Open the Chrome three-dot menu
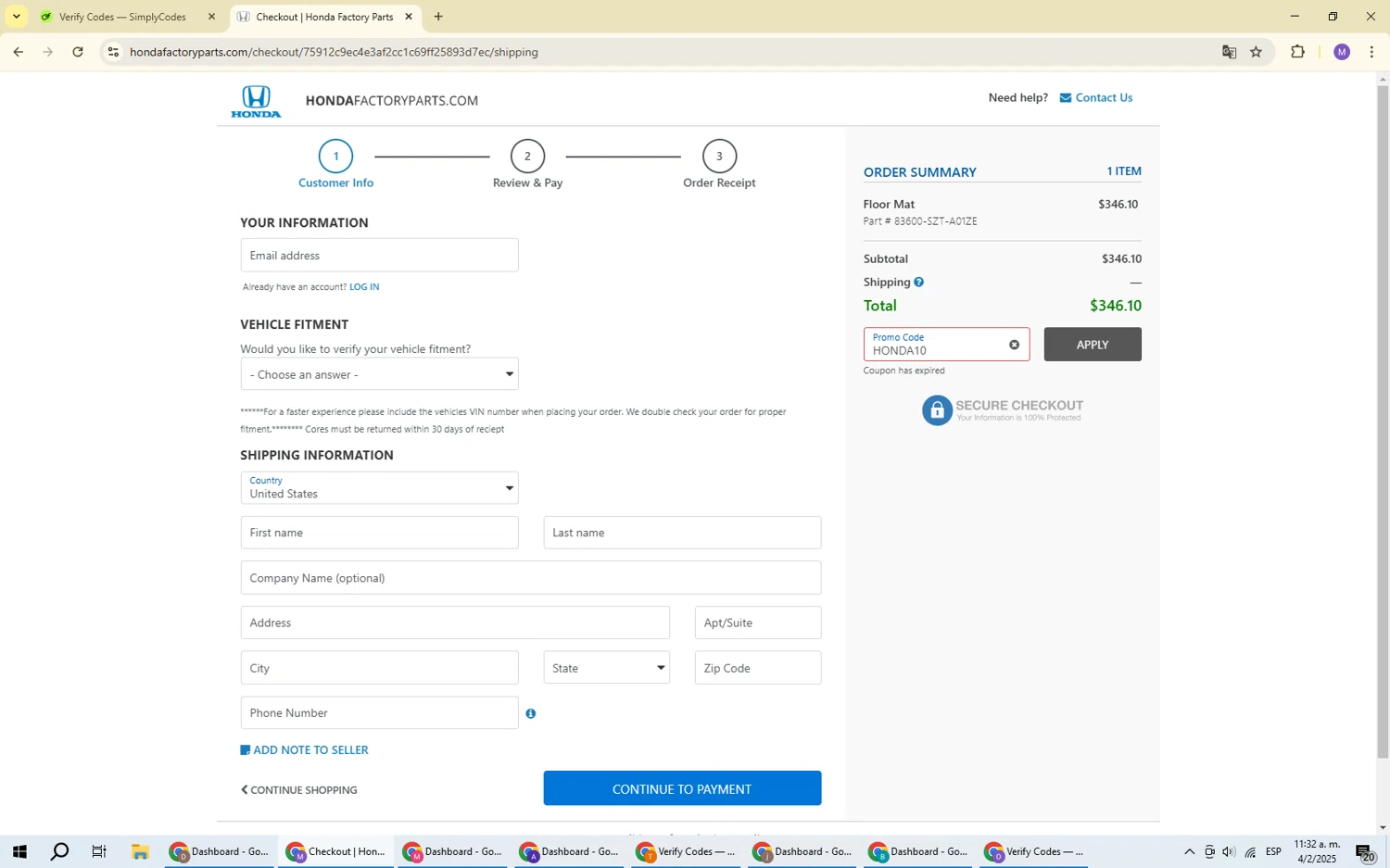Screen dimensions: 1390x868 tap(1371, 52)
